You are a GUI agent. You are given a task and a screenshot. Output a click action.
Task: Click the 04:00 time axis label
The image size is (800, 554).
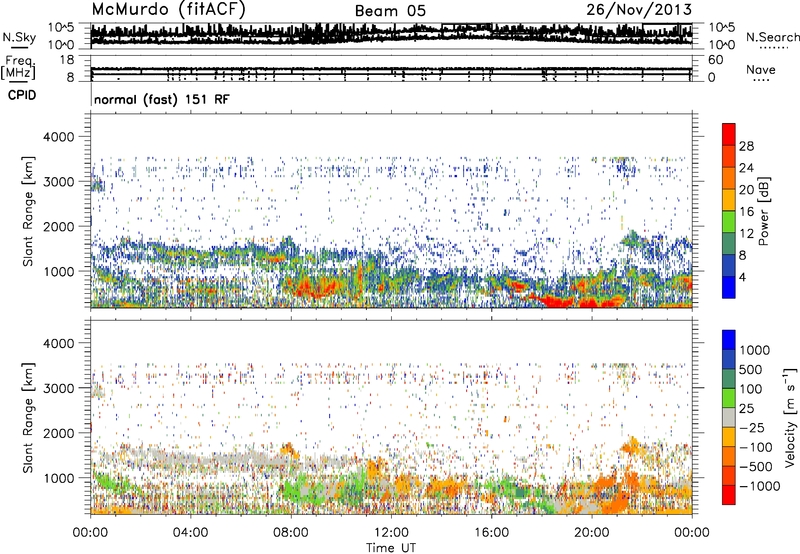(x=190, y=533)
